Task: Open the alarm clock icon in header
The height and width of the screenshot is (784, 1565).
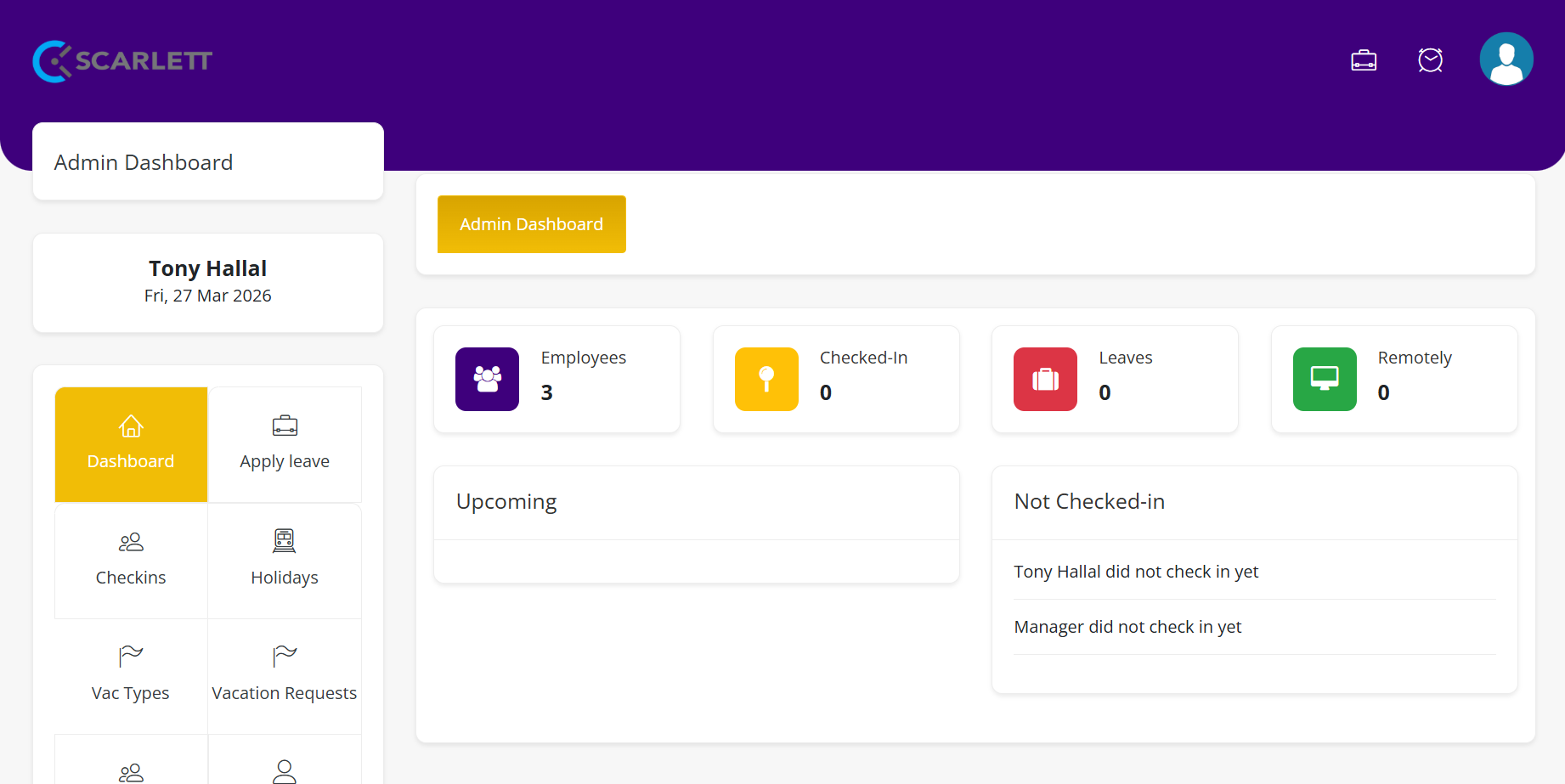Action: (1430, 60)
